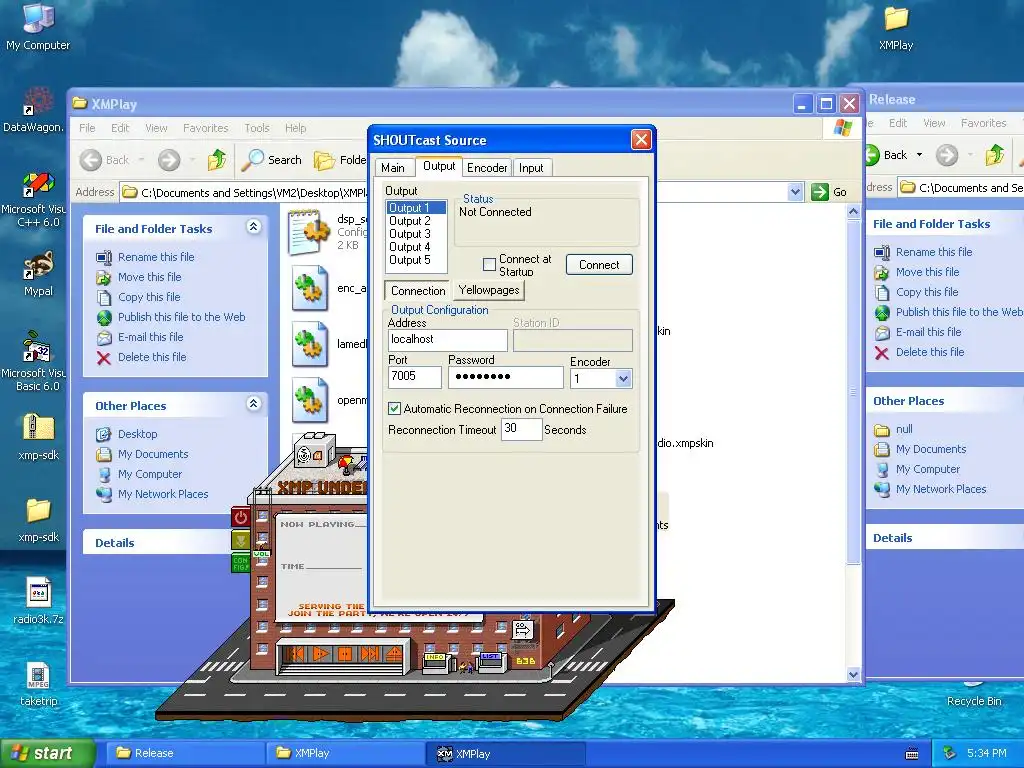Click the Port field showing 7005
Viewport: 1024px width, 768px height.
(x=415, y=377)
